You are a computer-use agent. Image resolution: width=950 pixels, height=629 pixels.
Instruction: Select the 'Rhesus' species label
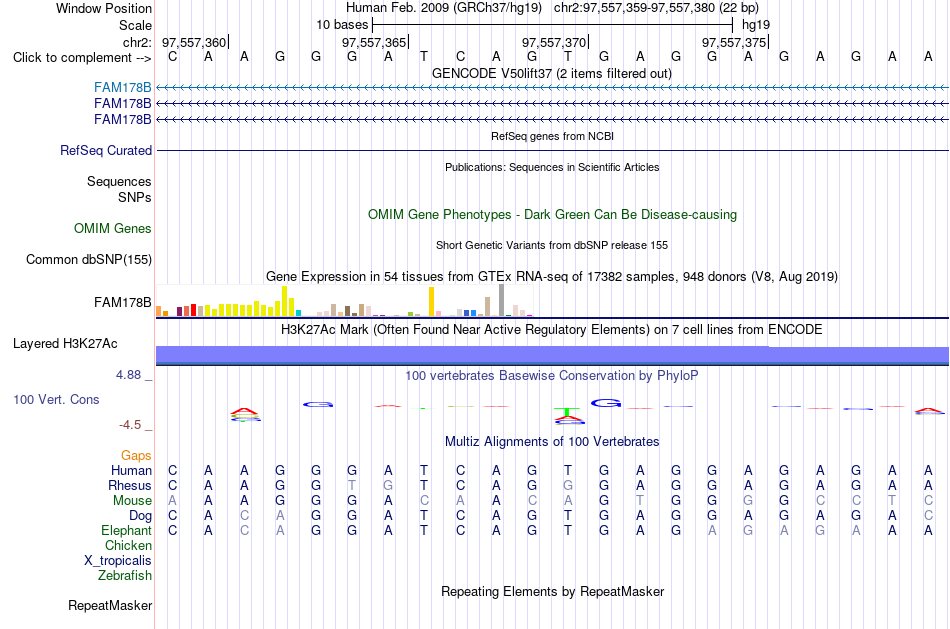[130, 486]
